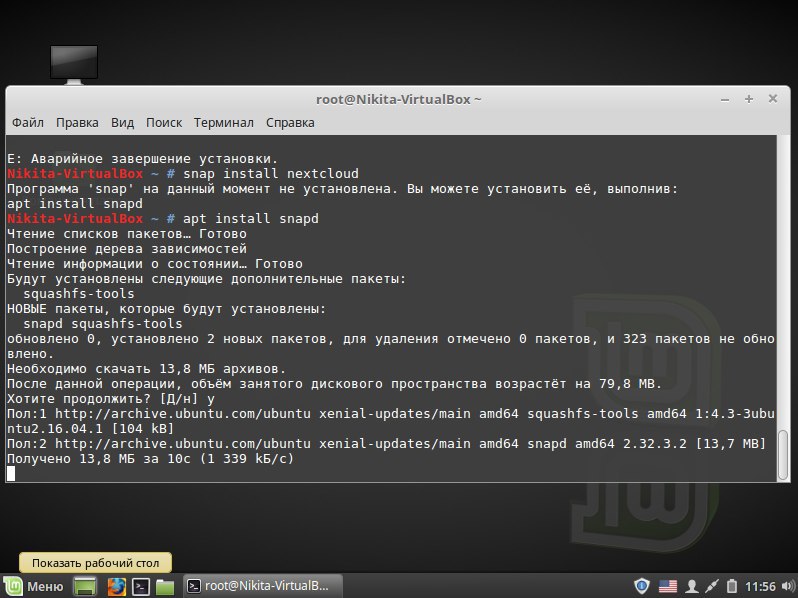Viewport: 798px width, 598px height.
Task: Click 'Необходимо скачать 13,8 МБ архивов.' line
Action: [147, 368]
